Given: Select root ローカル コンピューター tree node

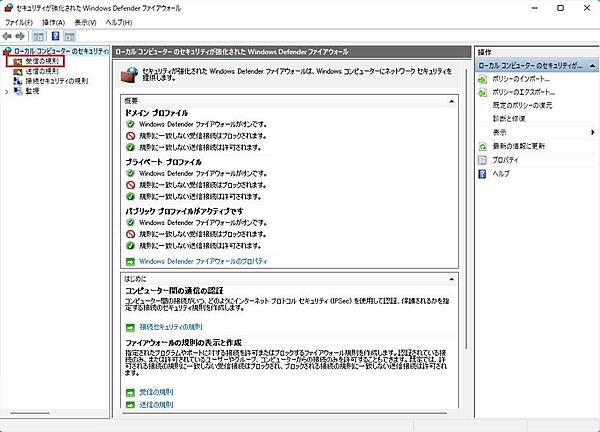Looking at the screenshot, I should click(x=61, y=51).
